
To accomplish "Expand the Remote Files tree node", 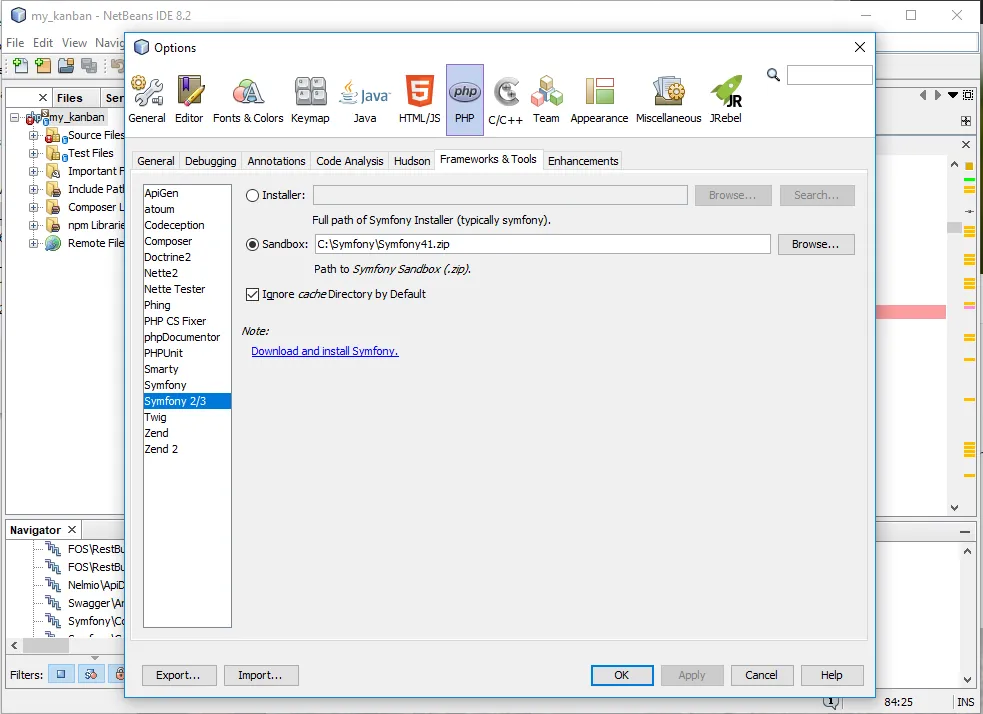I will [33, 243].
